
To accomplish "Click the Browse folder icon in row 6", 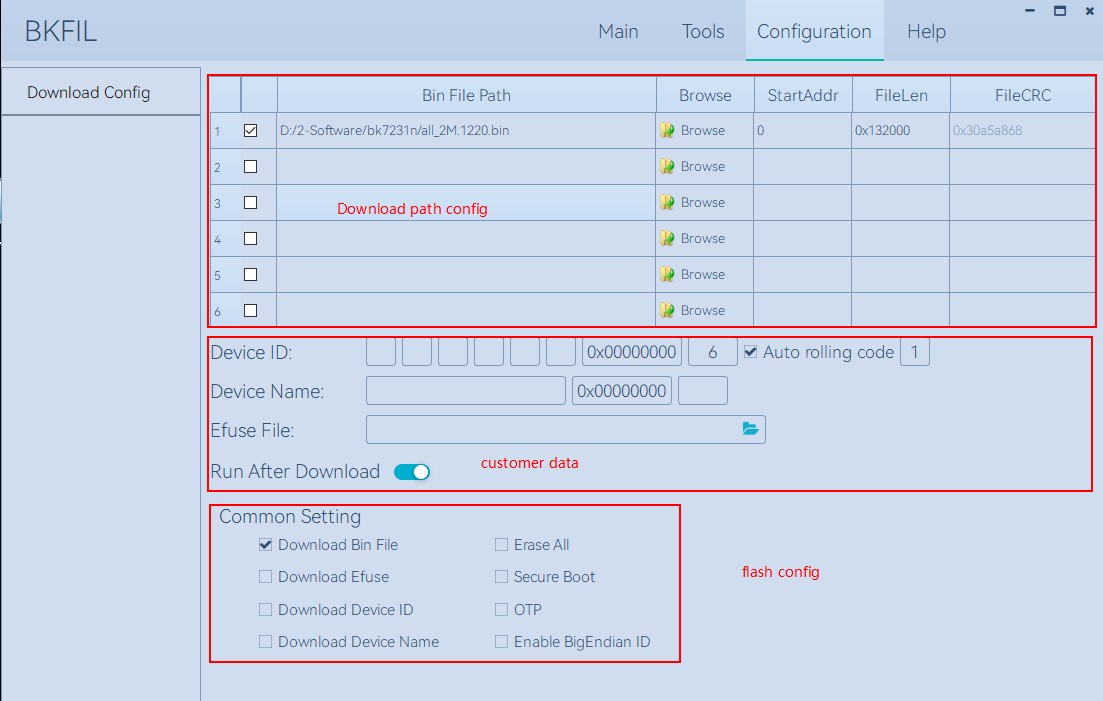I will tap(667, 311).
